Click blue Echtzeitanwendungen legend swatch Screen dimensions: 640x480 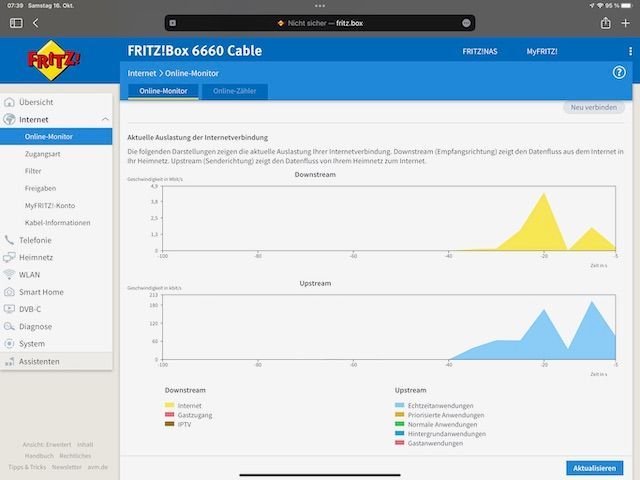(x=400, y=405)
